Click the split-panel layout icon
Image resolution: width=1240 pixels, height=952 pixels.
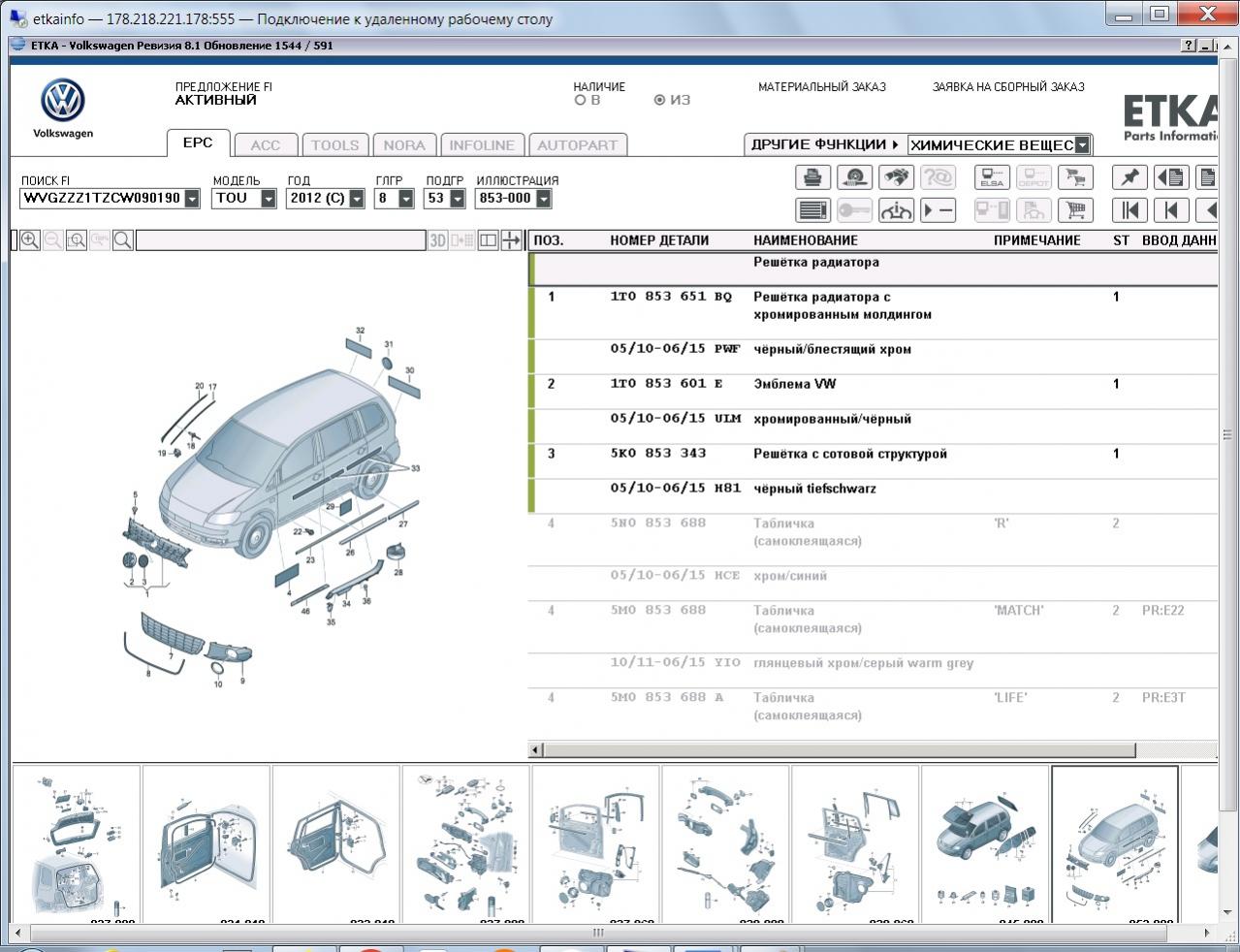coord(489,240)
